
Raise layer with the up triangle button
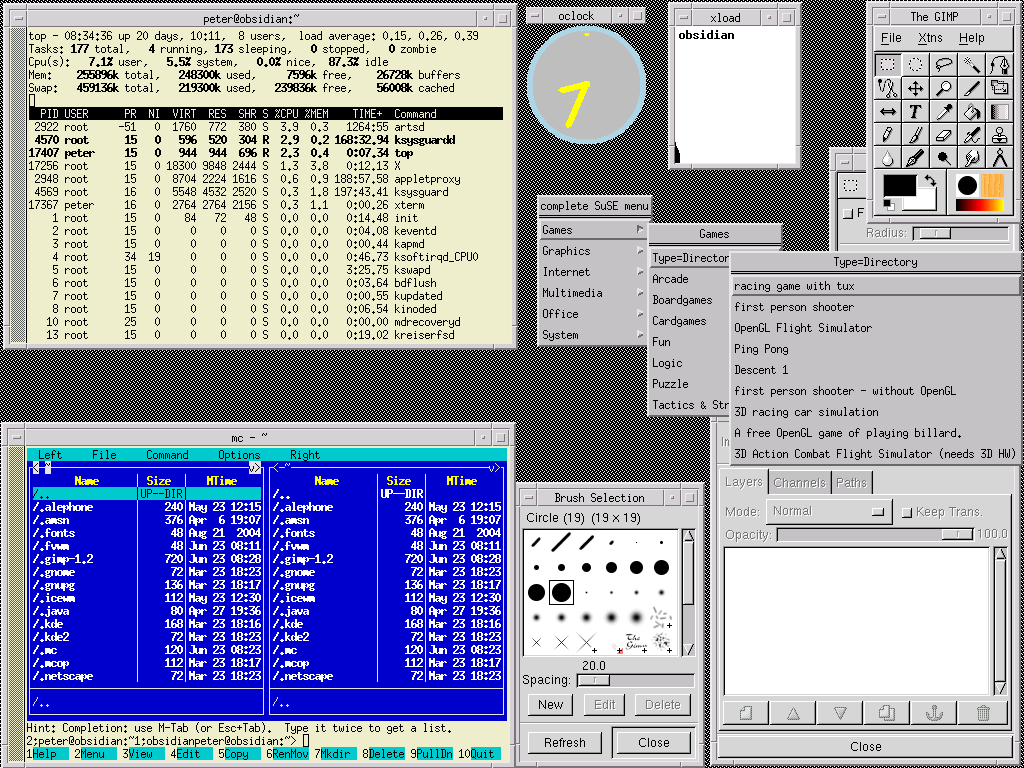coord(793,712)
